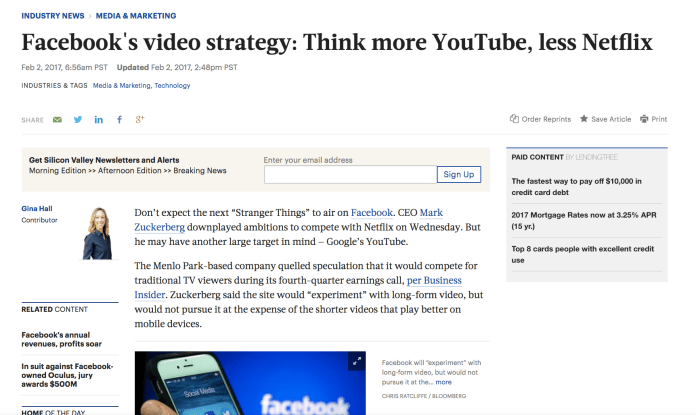696x415 pixels.
Task: Share article on LinkedIn
Action: tap(99, 120)
